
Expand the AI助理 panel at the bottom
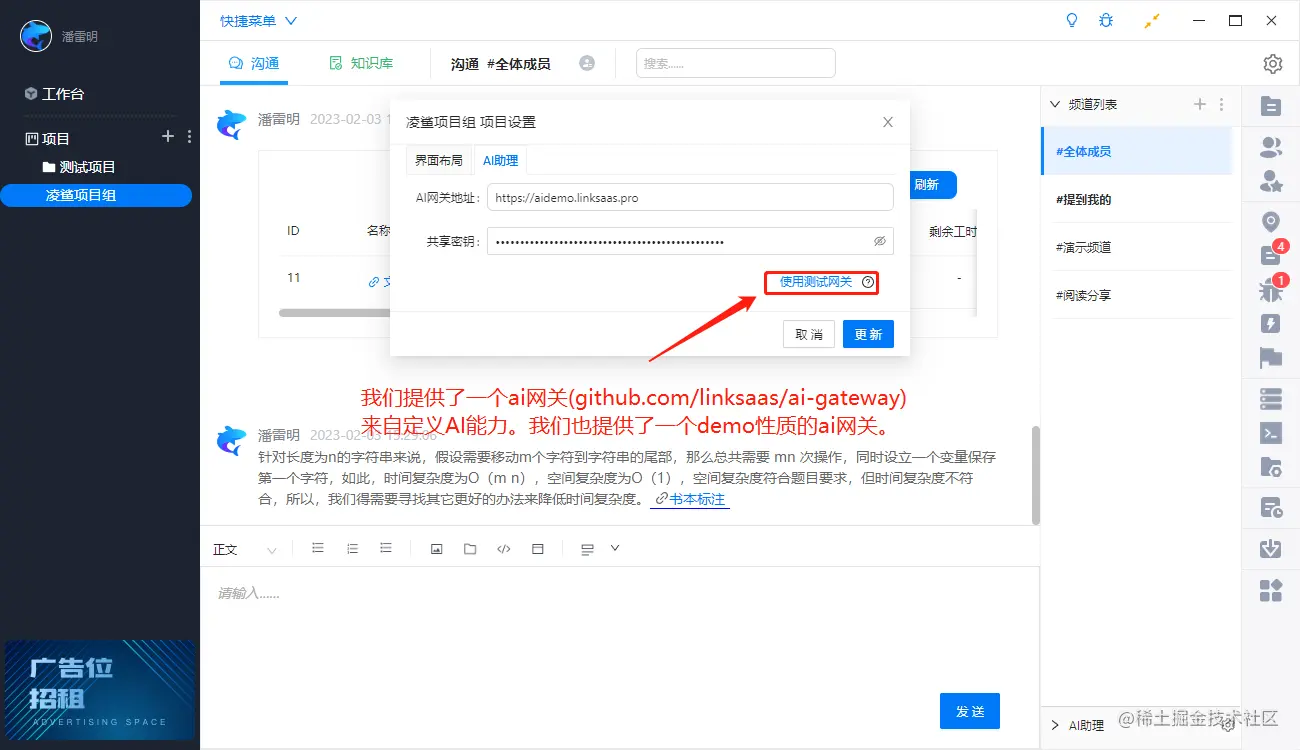tap(1054, 725)
